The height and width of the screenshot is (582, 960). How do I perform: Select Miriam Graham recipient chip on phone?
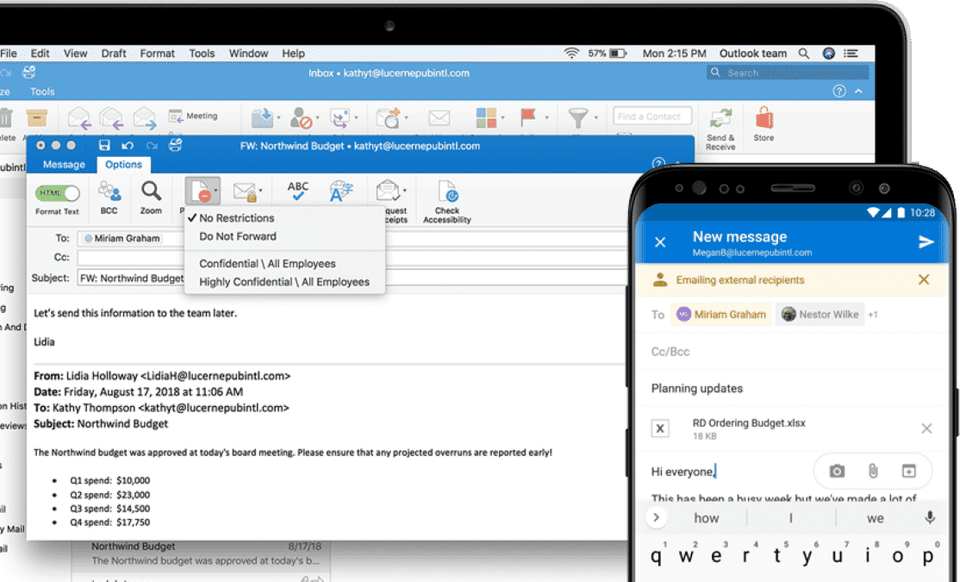coord(721,315)
